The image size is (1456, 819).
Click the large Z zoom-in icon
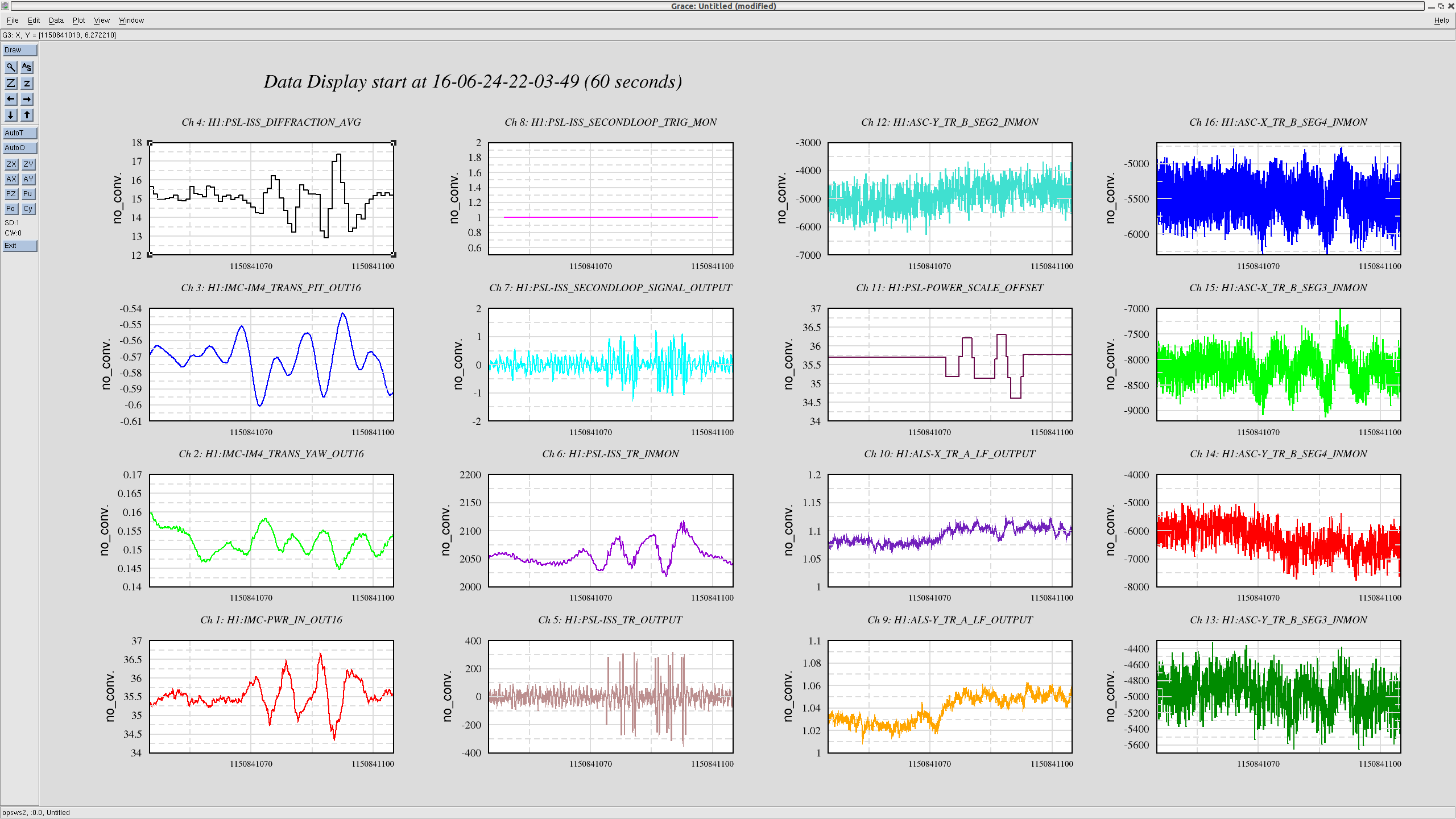11,83
